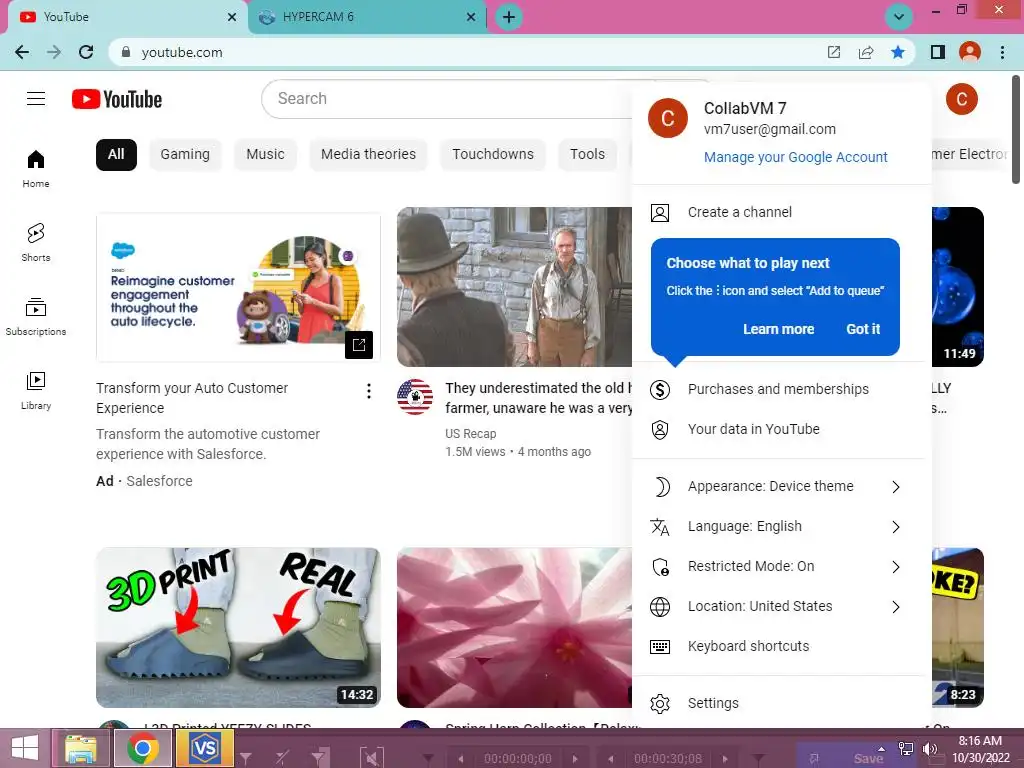
Task: Reload the YouTube page
Action: [86, 52]
